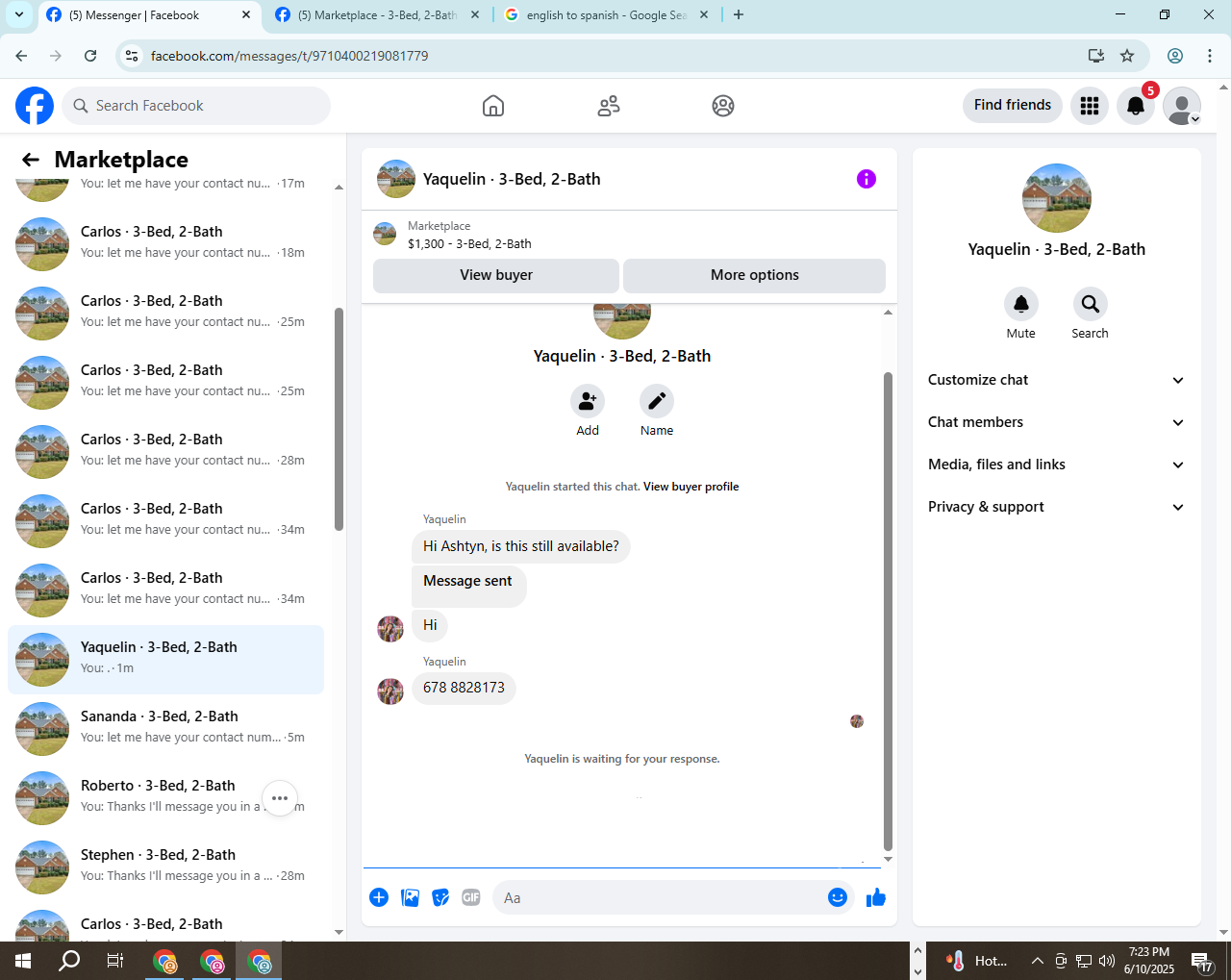Open conversation information purple icon
The height and width of the screenshot is (980, 1231).
[867, 179]
